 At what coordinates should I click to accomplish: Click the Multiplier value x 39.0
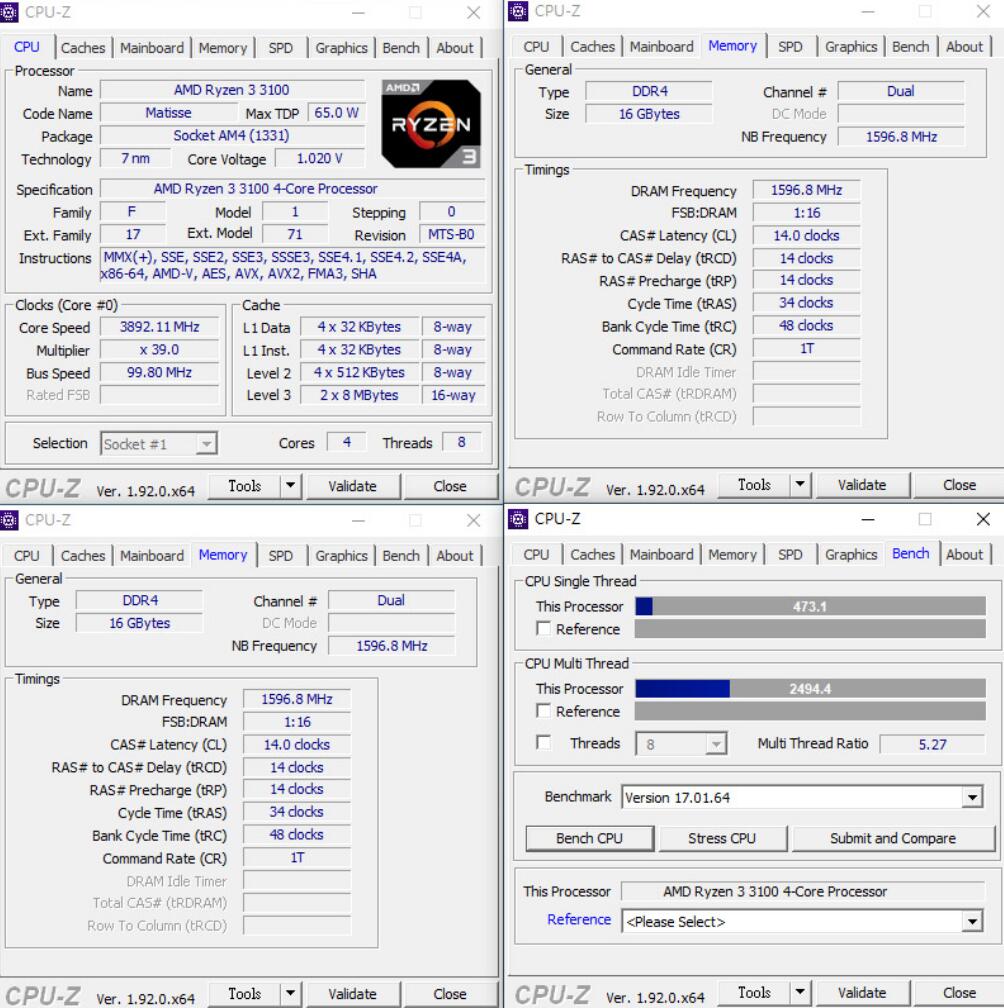[x=159, y=350]
